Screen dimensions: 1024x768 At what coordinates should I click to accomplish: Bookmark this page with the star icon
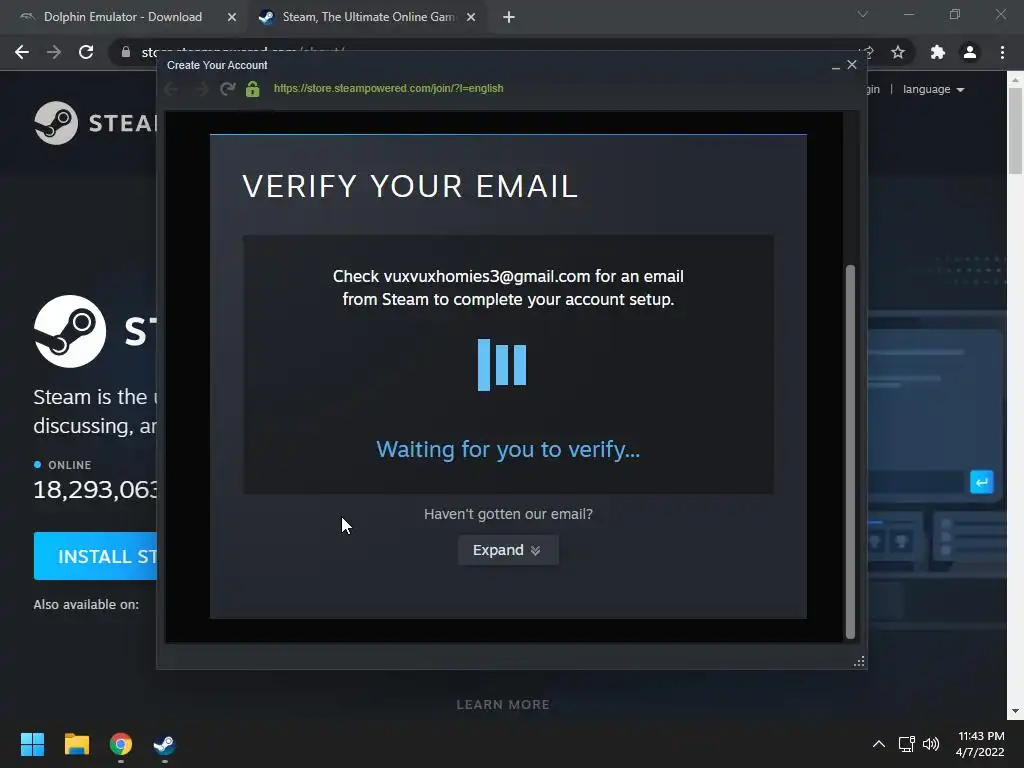(898, 52)
